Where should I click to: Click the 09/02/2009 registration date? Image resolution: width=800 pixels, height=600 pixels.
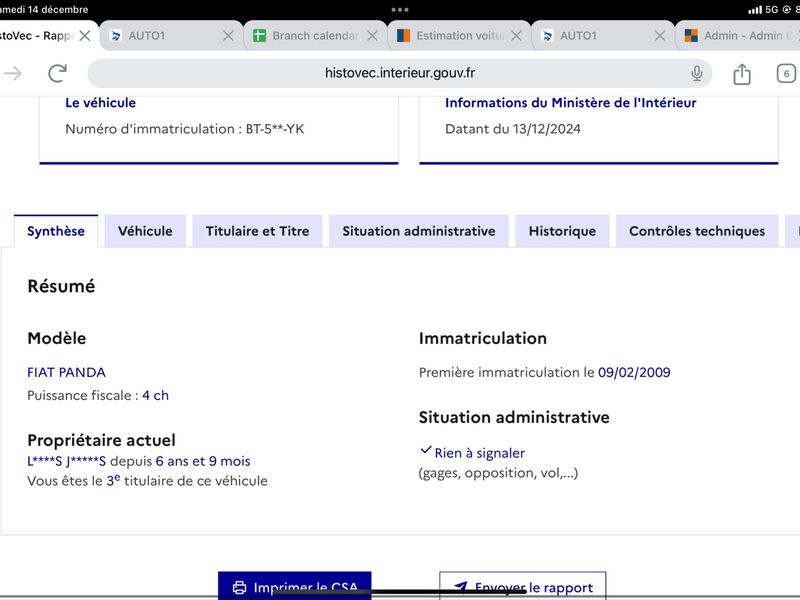tap(634, 372)
